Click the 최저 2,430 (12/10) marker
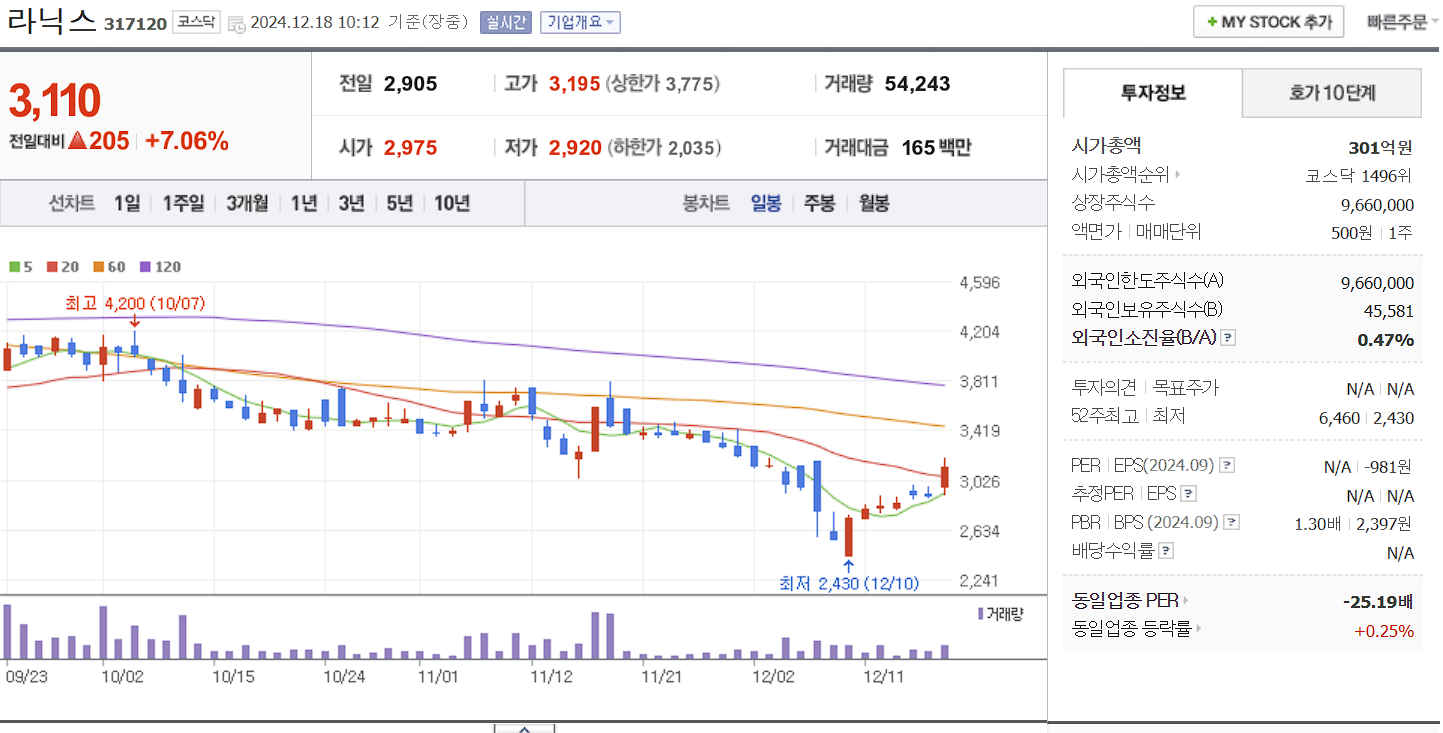 [848, 582]
